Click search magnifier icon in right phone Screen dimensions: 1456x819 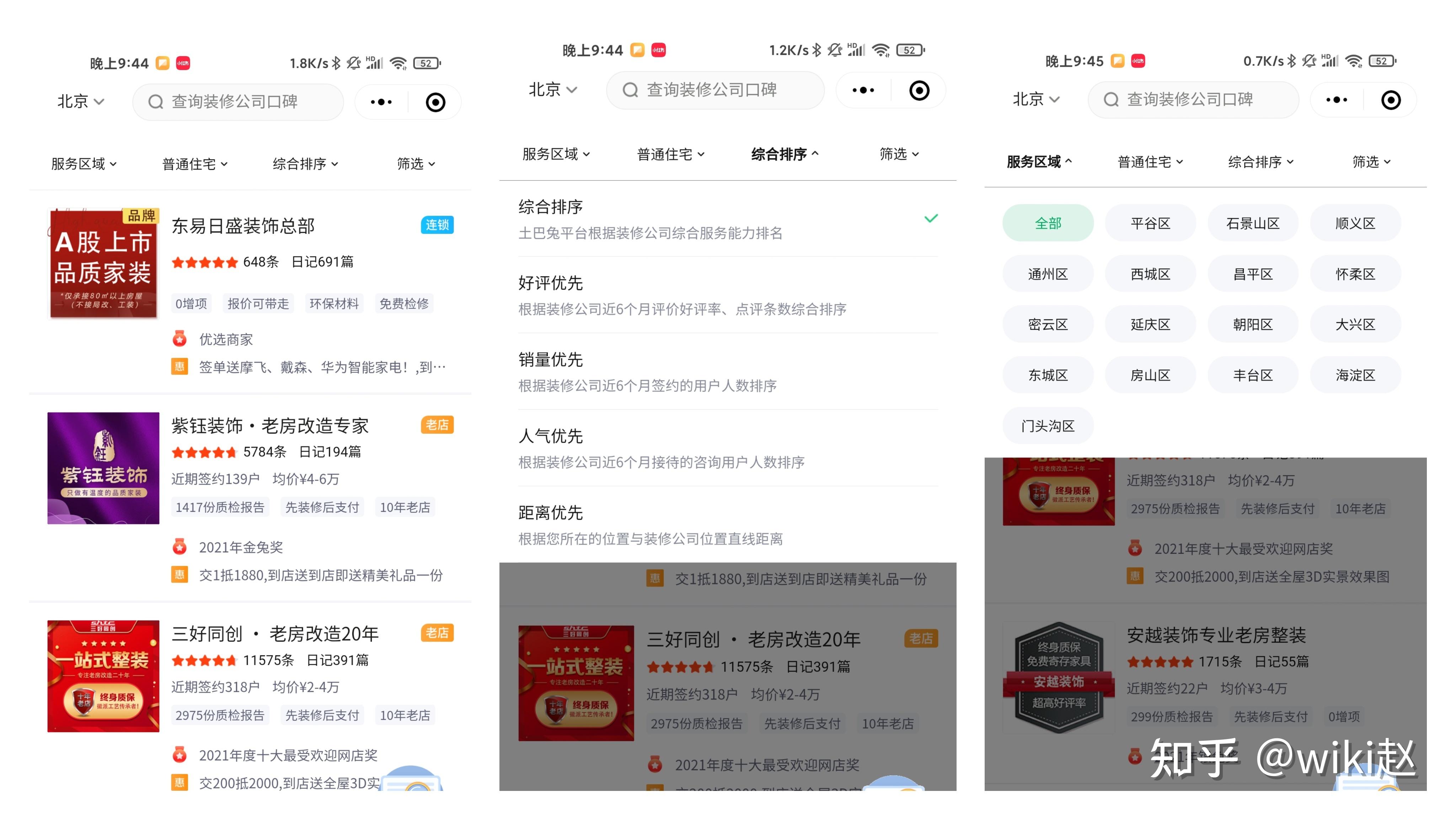coord(1110,100)
